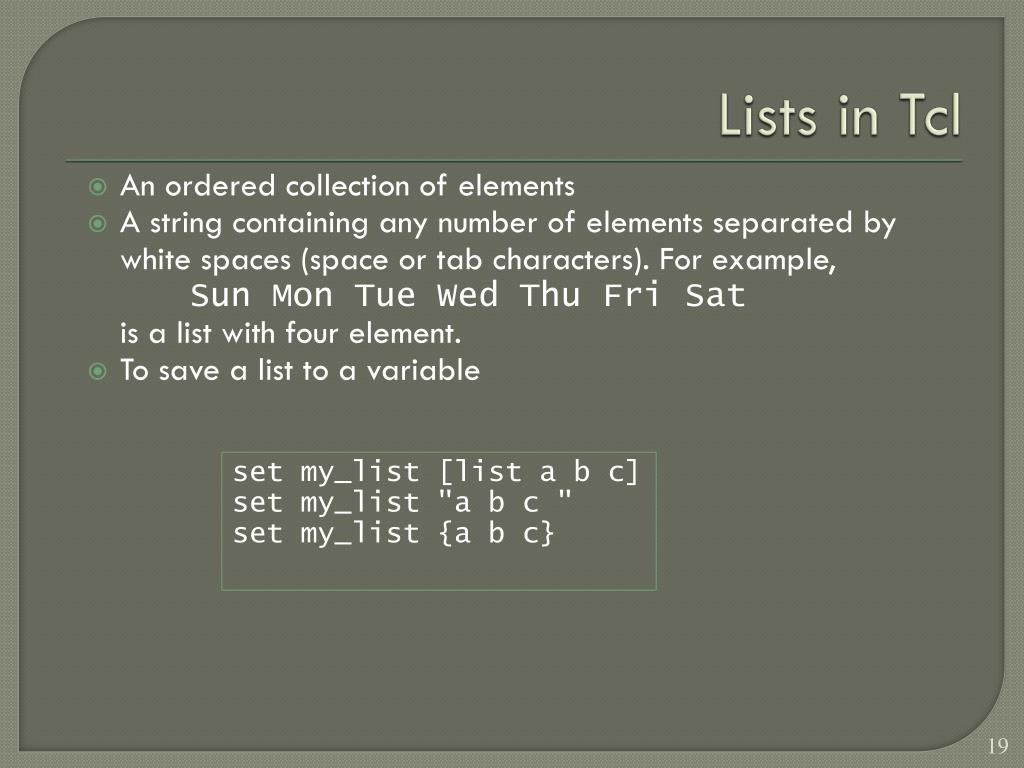Click the word Tue in the weekday list
The height and width of the screenshot is (768, 1024).
[385, 295]
